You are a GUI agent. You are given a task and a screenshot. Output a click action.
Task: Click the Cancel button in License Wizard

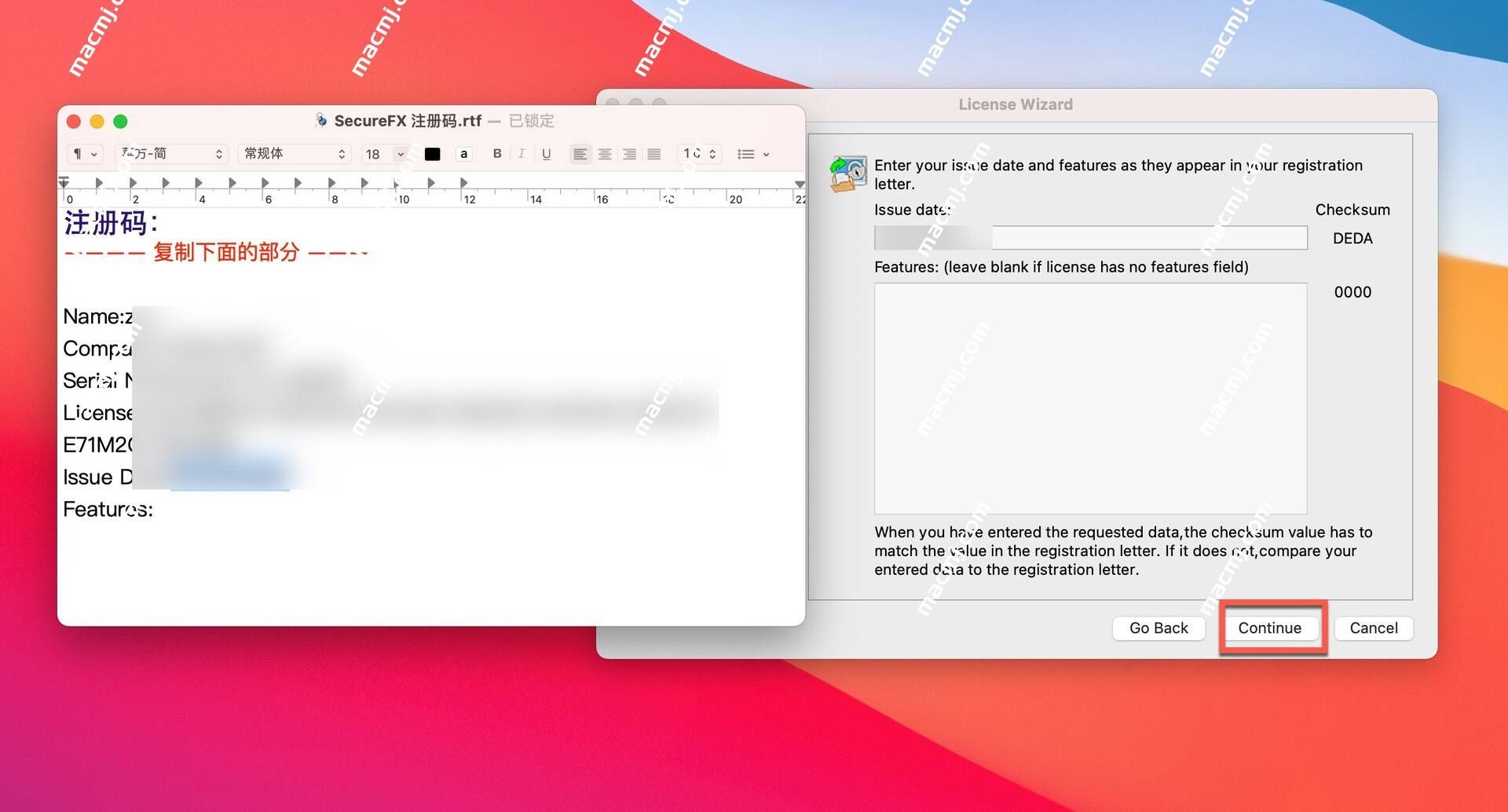(1374, 627)
